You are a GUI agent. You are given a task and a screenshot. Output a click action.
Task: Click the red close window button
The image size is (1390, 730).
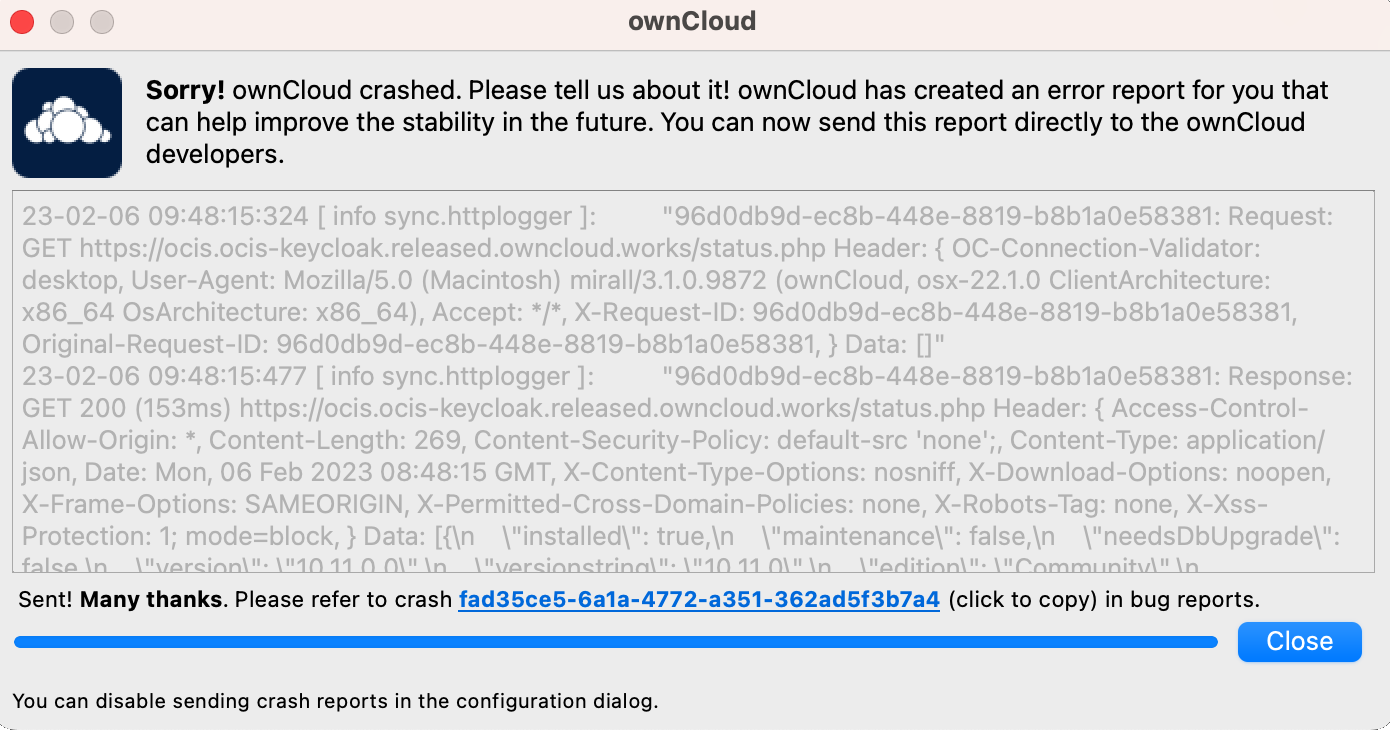(x=21, y=20)
